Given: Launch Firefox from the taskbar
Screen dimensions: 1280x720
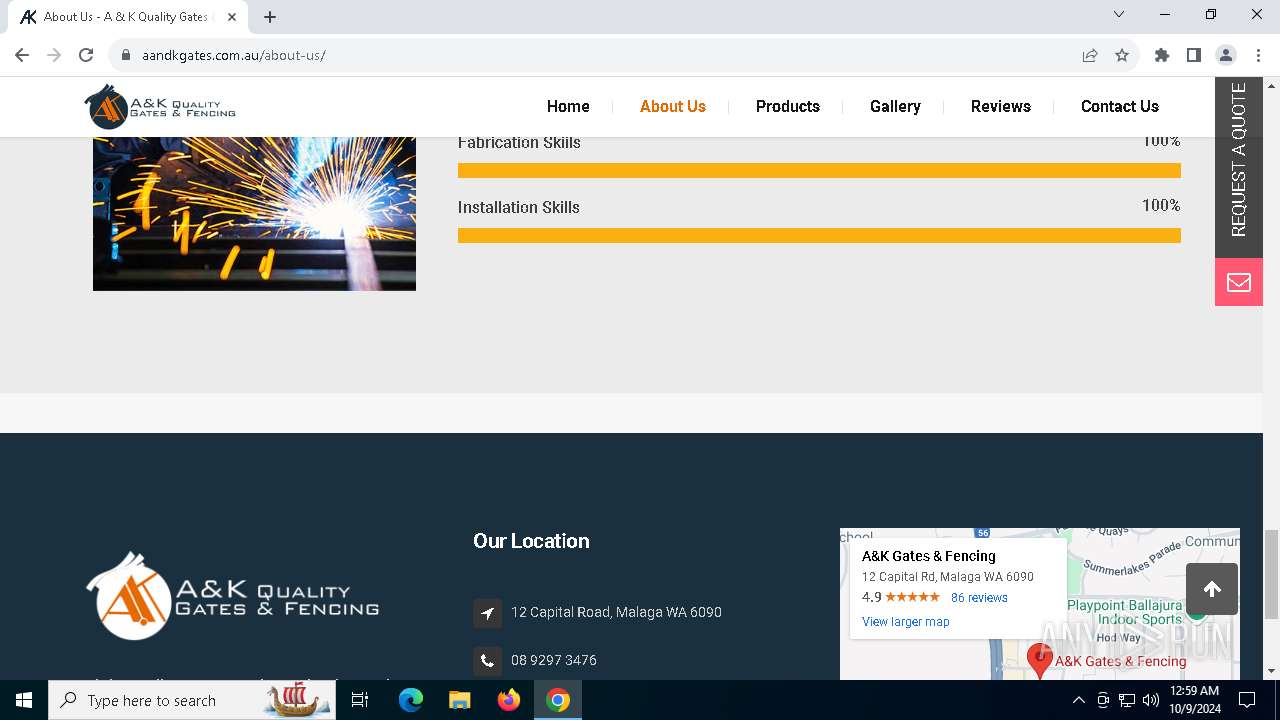Looking at the screenshot, I should (x=509, y=700).
